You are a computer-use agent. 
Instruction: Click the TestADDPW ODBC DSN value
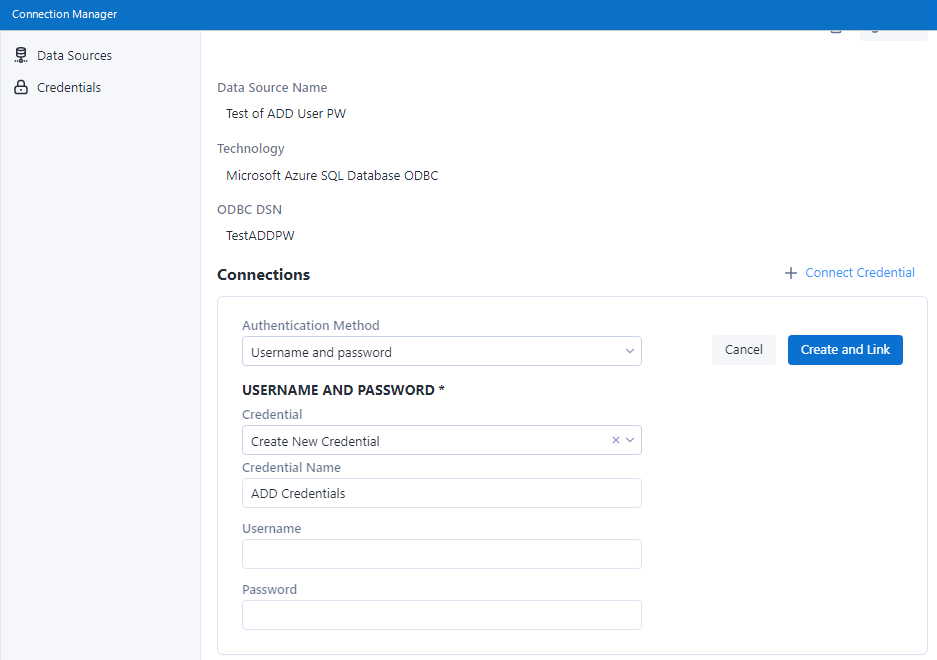260,236
